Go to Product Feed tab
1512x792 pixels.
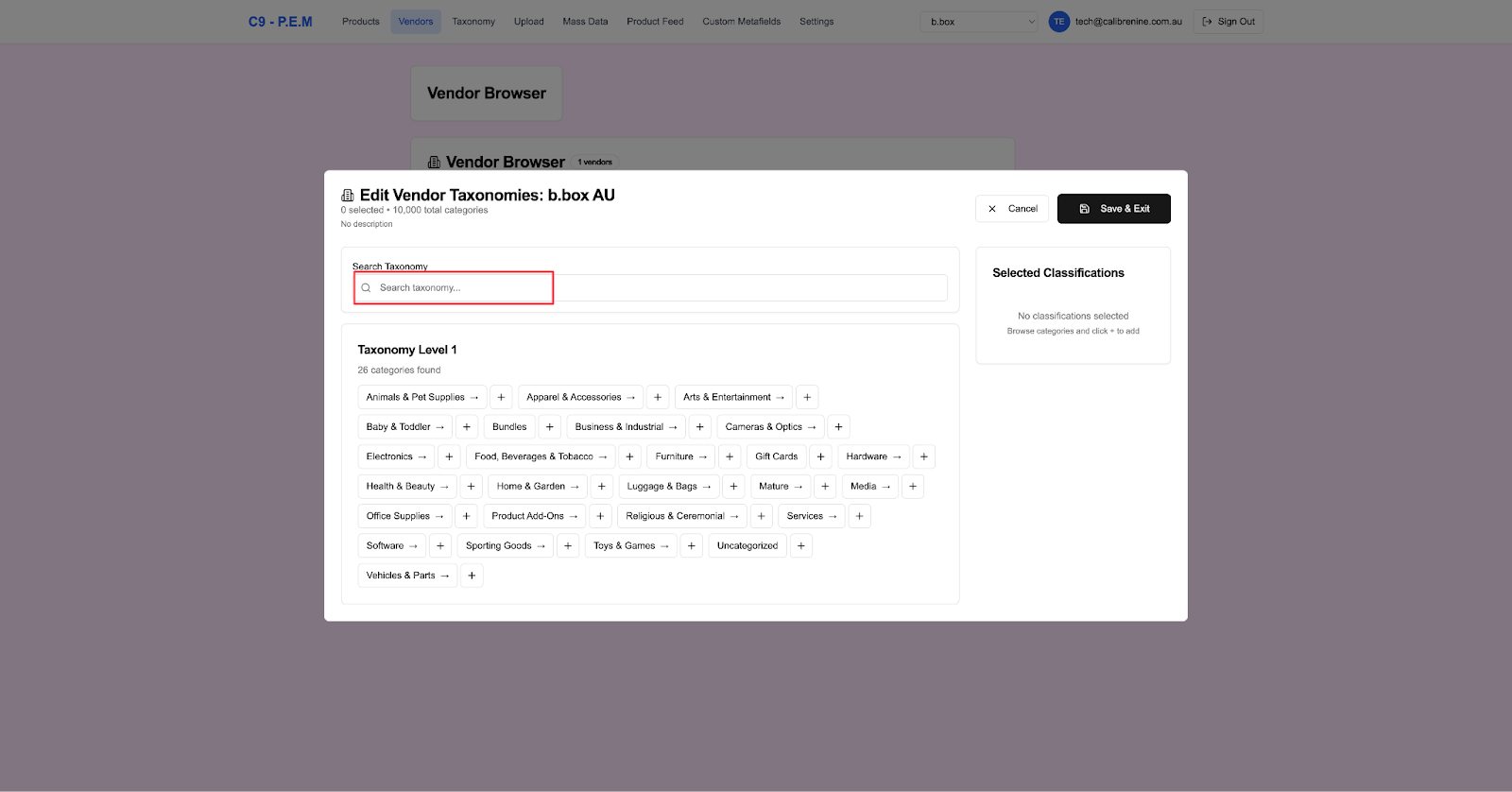coord(655,22)
